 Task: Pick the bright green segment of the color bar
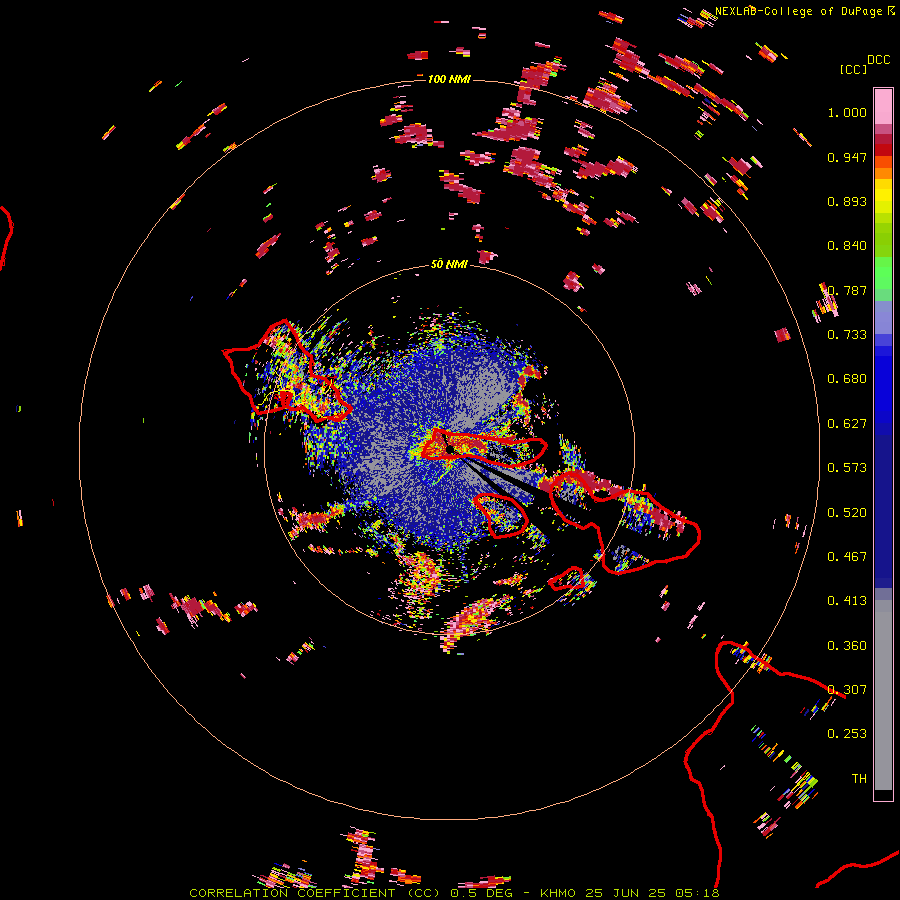[x=883, y=273]
